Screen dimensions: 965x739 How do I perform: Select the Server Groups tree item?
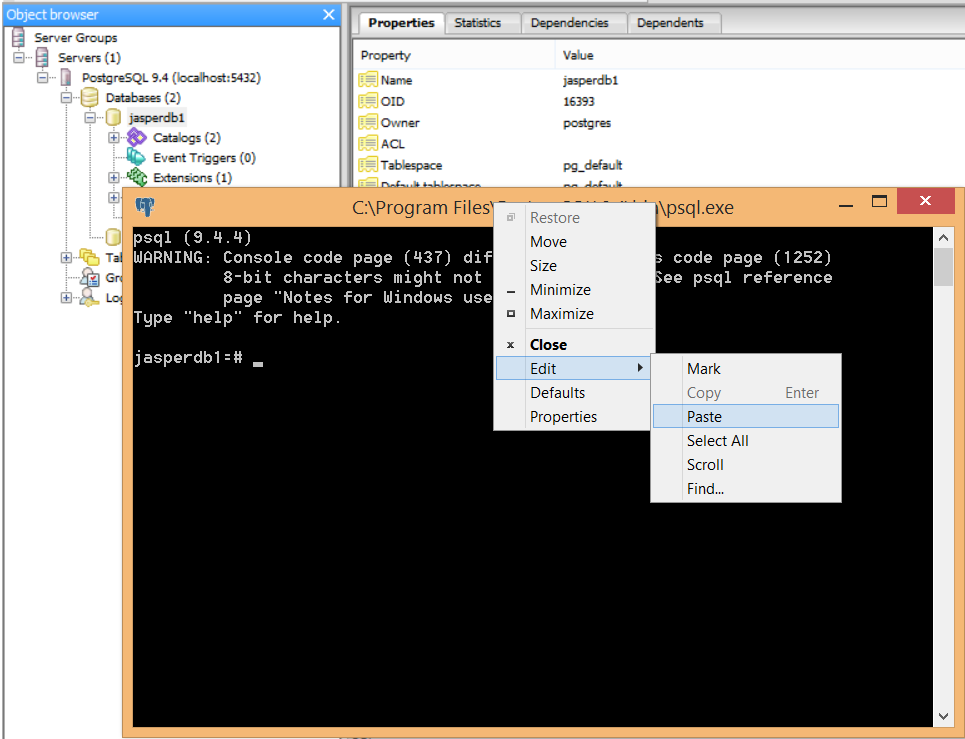coord(76,38)
